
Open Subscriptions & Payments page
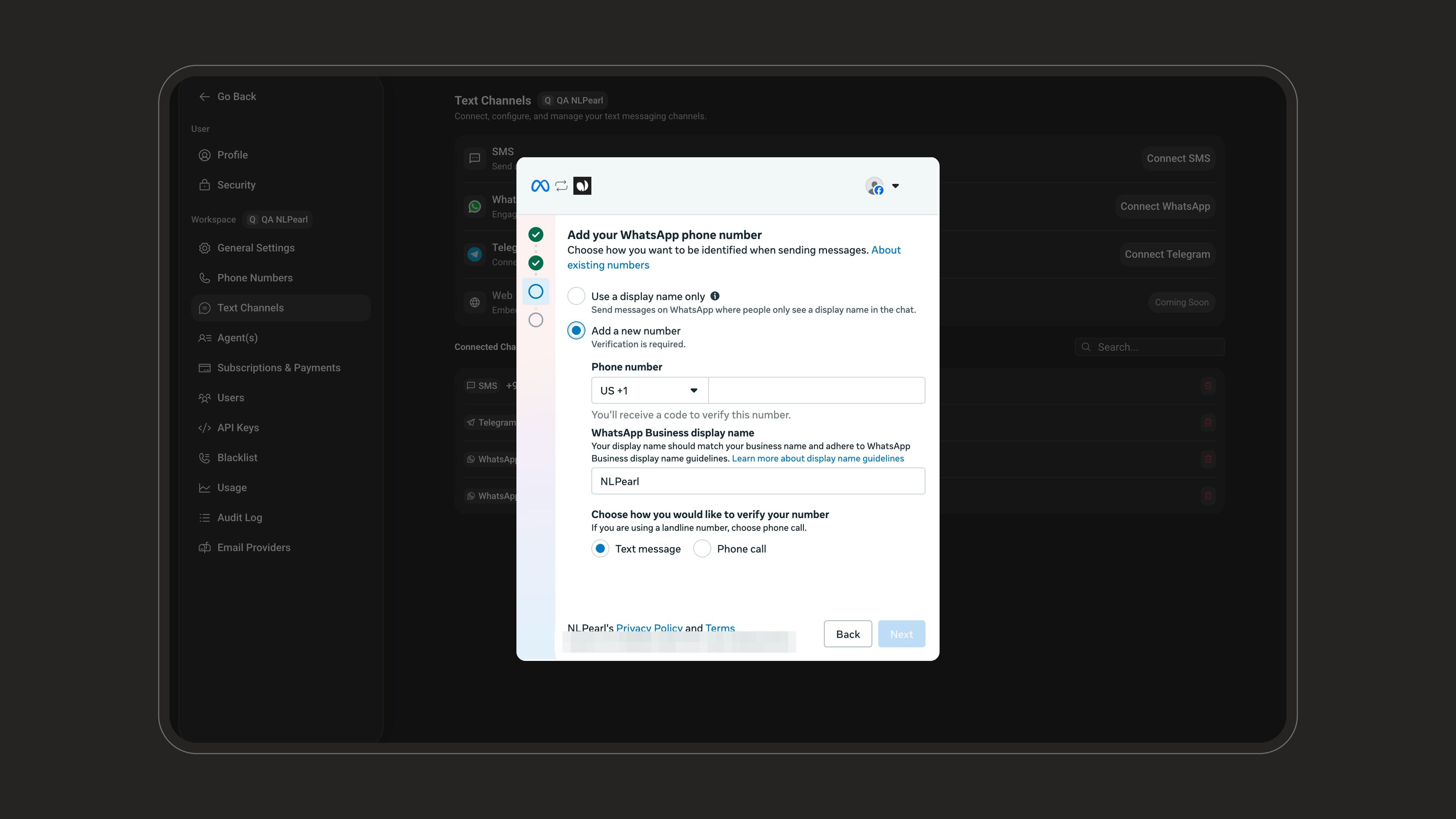point(281,367)
